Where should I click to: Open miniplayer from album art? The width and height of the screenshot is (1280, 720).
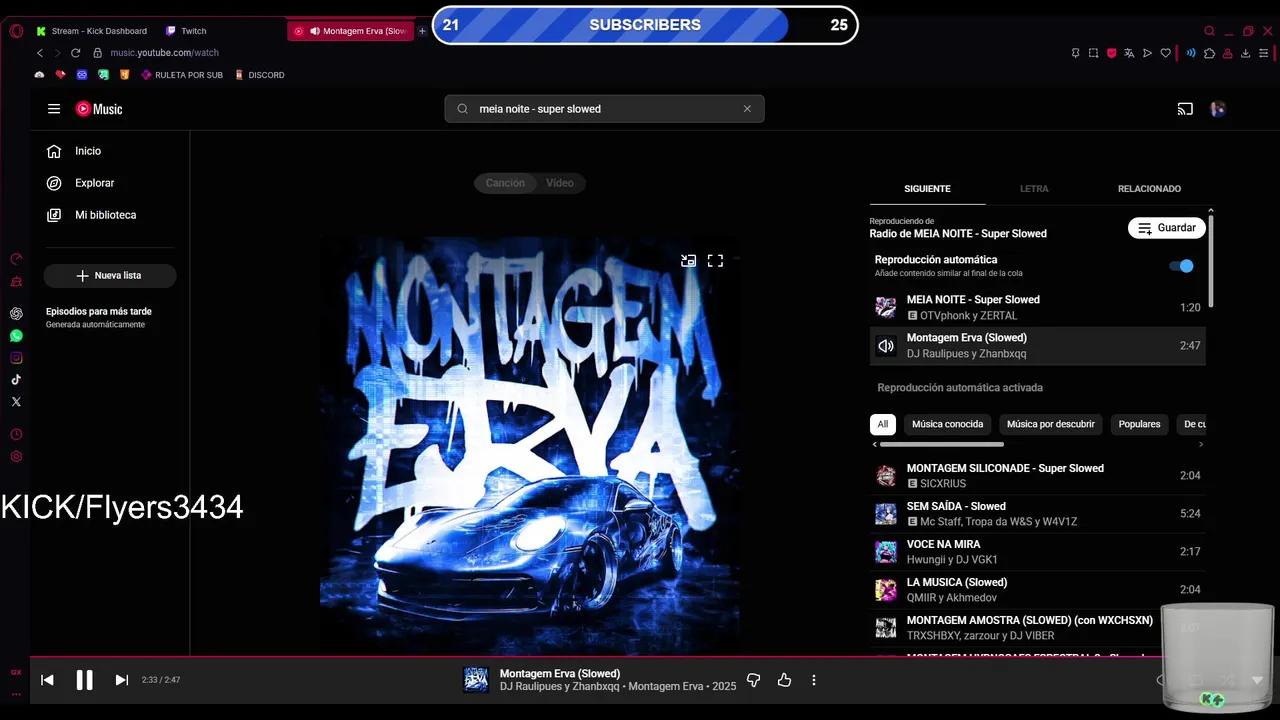(688, 261)
